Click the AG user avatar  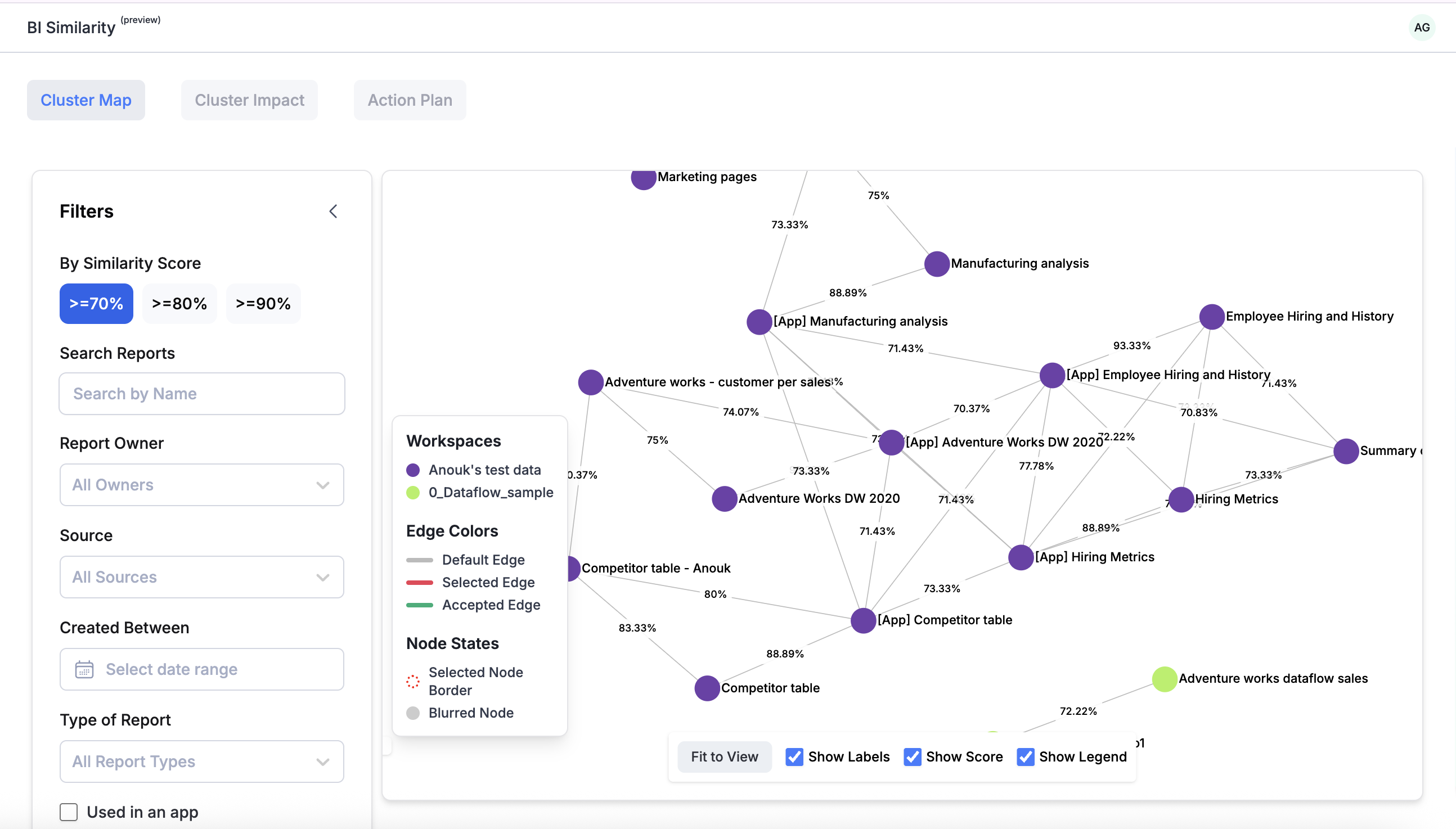1421,28
